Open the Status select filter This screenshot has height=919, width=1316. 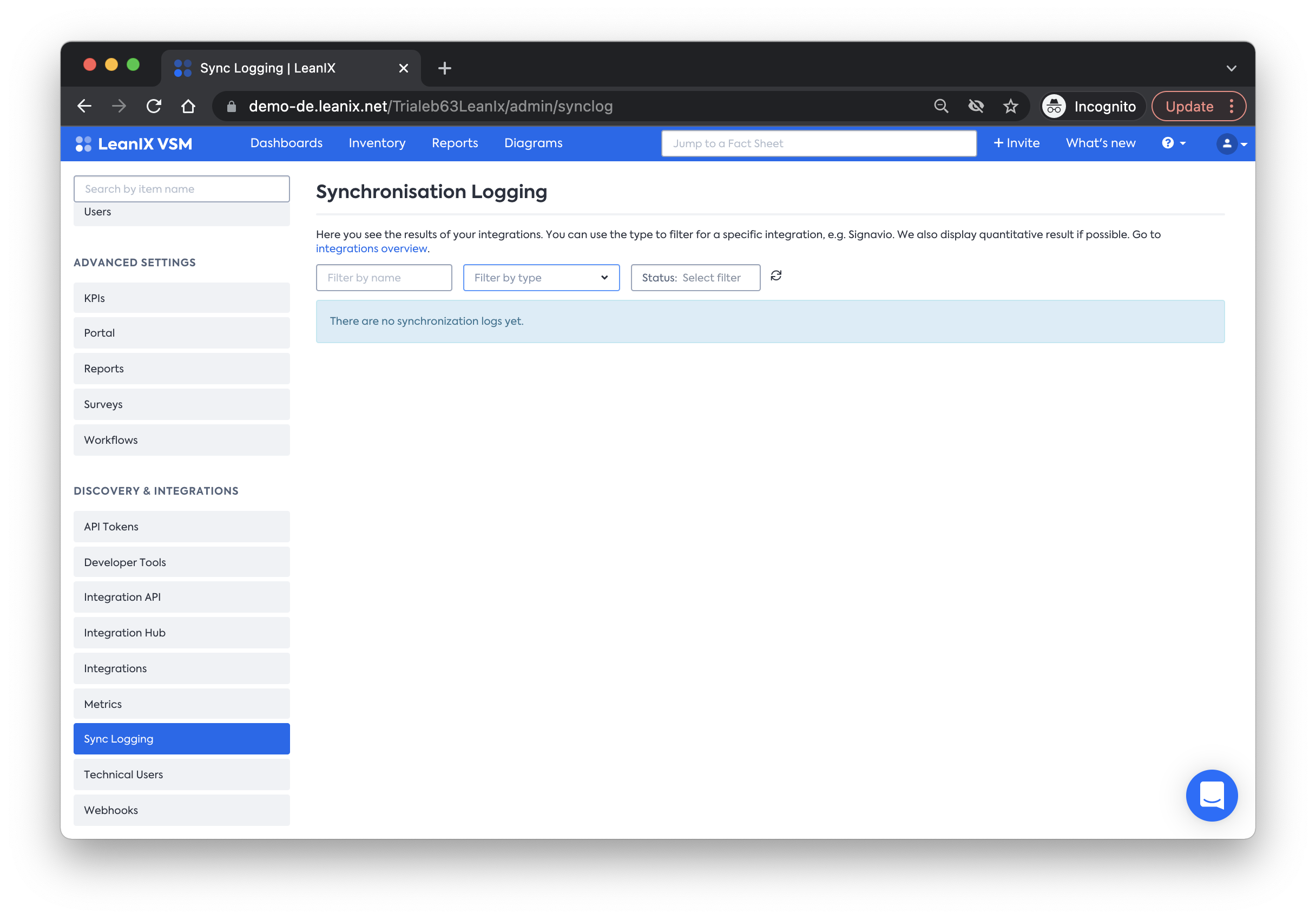695,278
